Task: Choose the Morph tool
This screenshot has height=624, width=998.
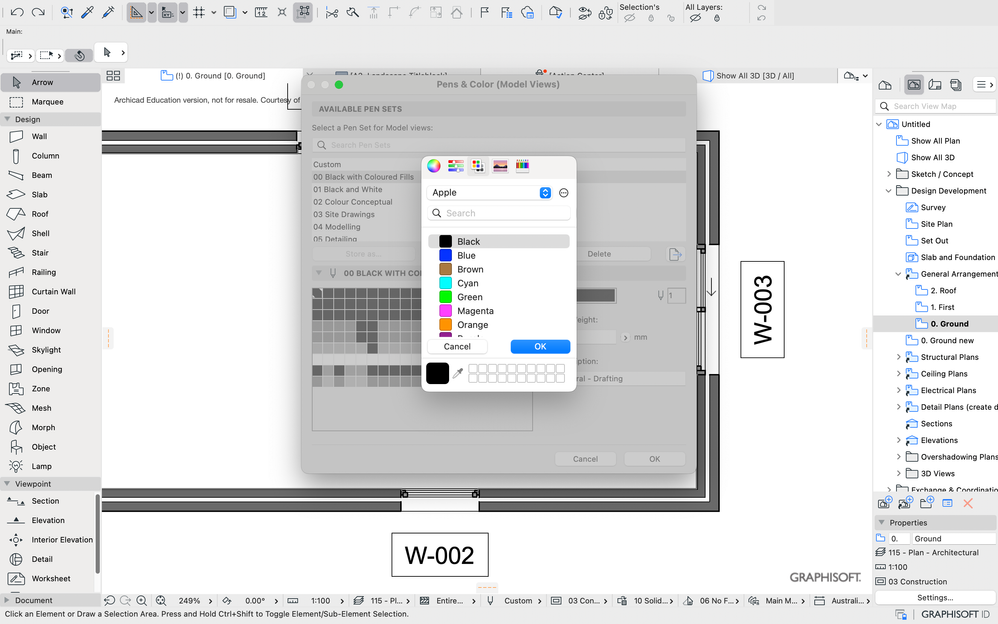Action: tap(46, 427)
